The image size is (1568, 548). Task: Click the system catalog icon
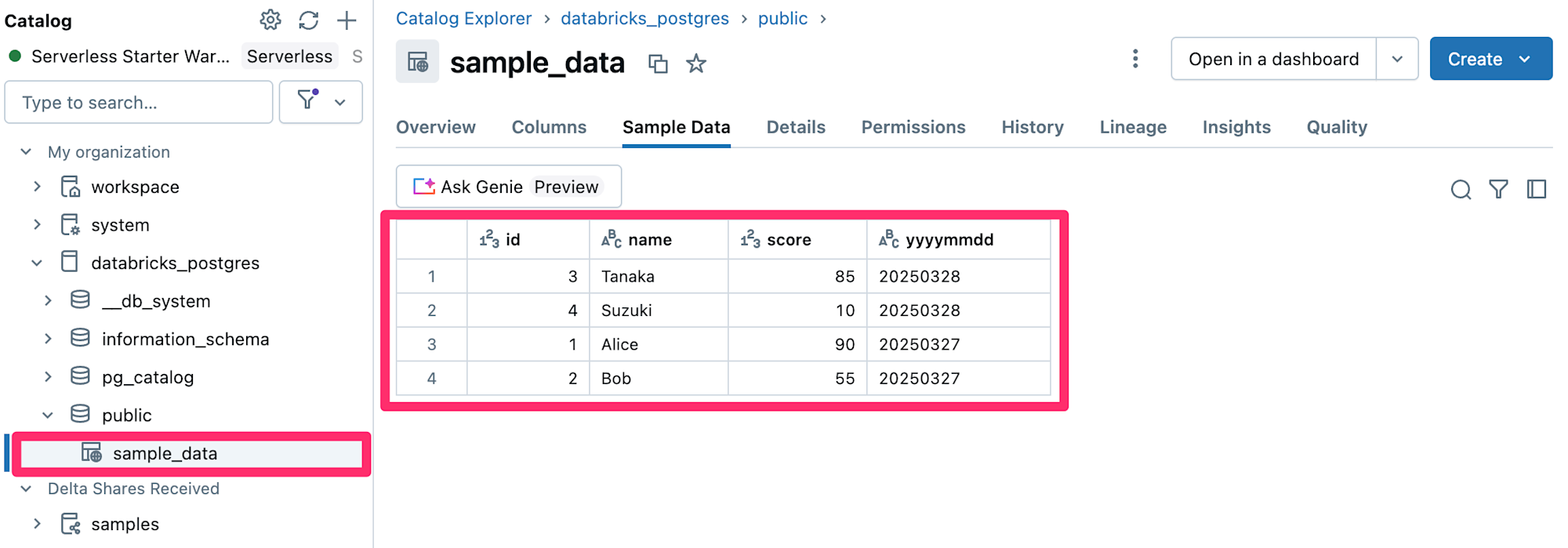coord(71,225)
